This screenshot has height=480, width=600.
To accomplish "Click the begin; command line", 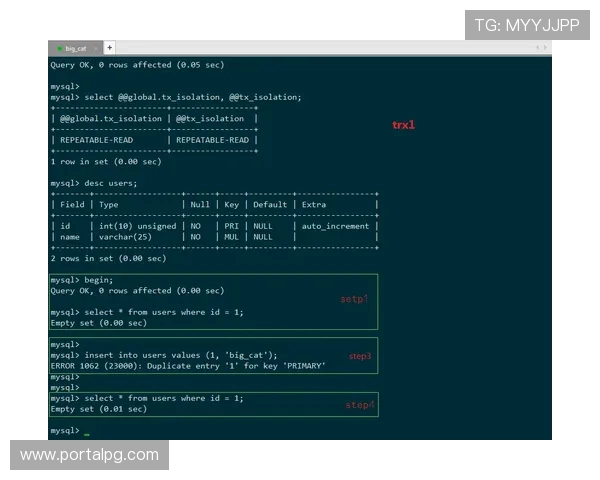I will click(99, 280).
